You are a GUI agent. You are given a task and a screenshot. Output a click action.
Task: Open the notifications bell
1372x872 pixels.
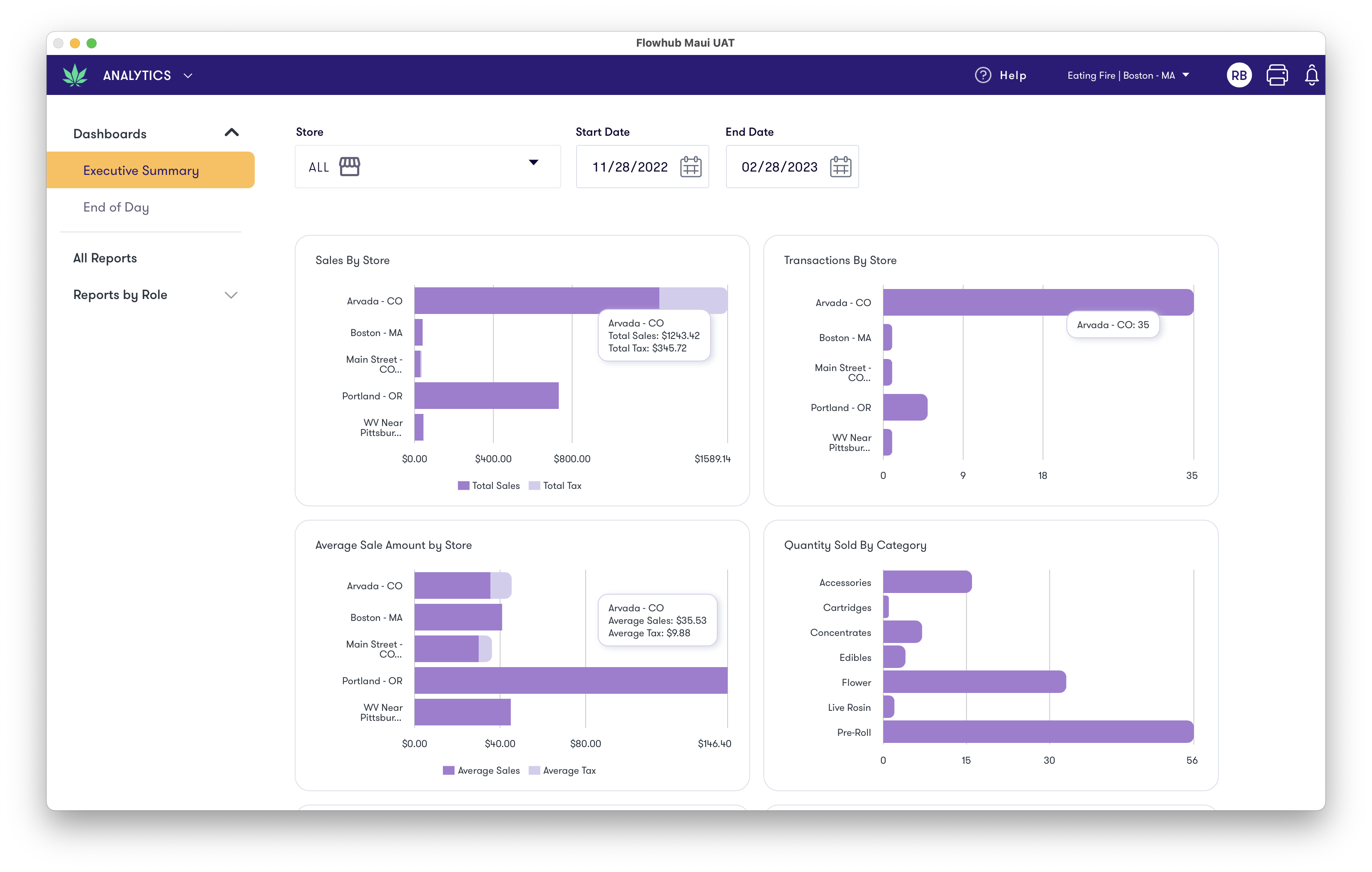1312,75
